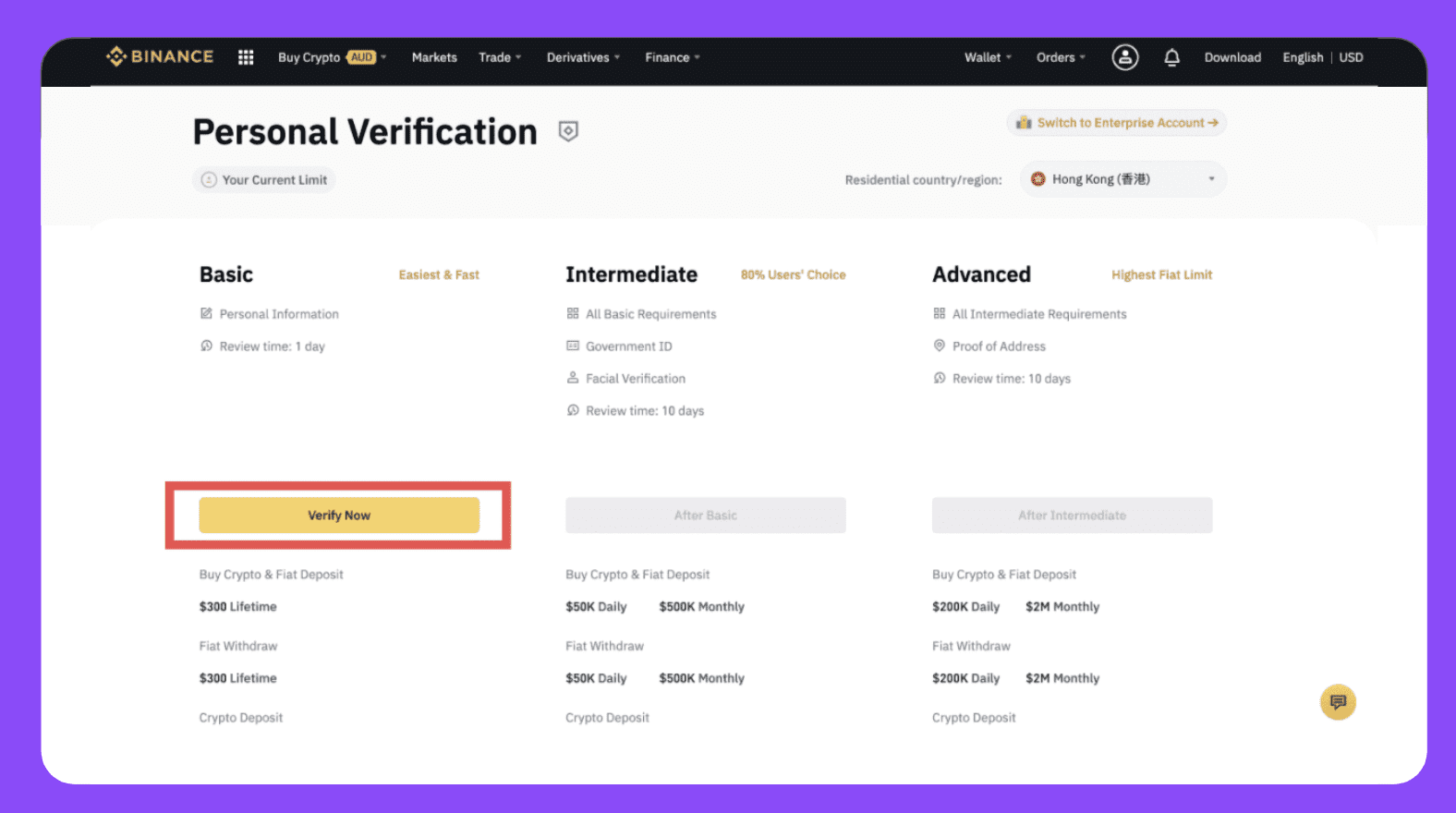This screenshot has height=813, width=1456.
Task: Expand the Derivatives menu
Action: (x=583, y=57)
